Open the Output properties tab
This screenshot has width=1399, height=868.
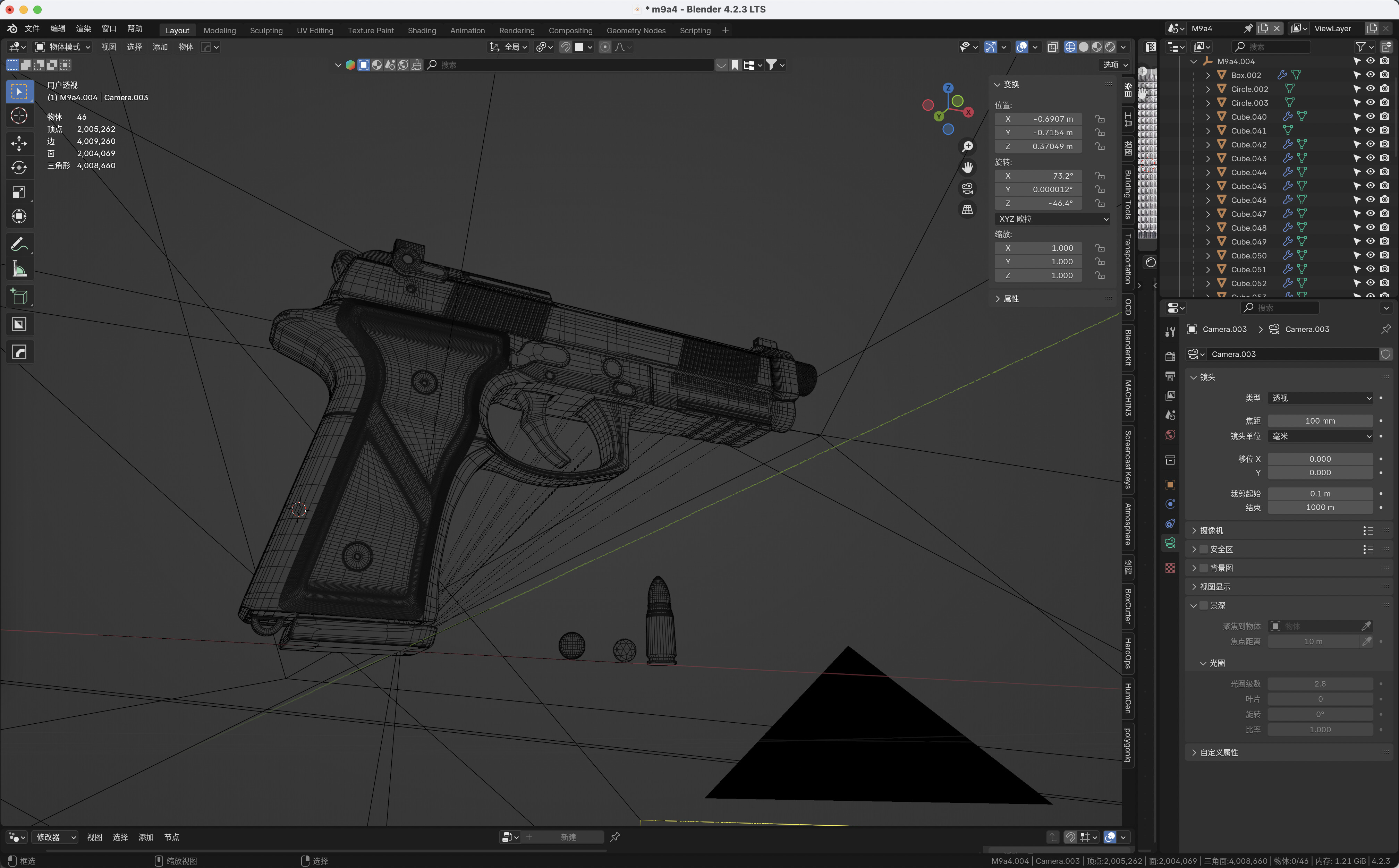(1170, 377)
